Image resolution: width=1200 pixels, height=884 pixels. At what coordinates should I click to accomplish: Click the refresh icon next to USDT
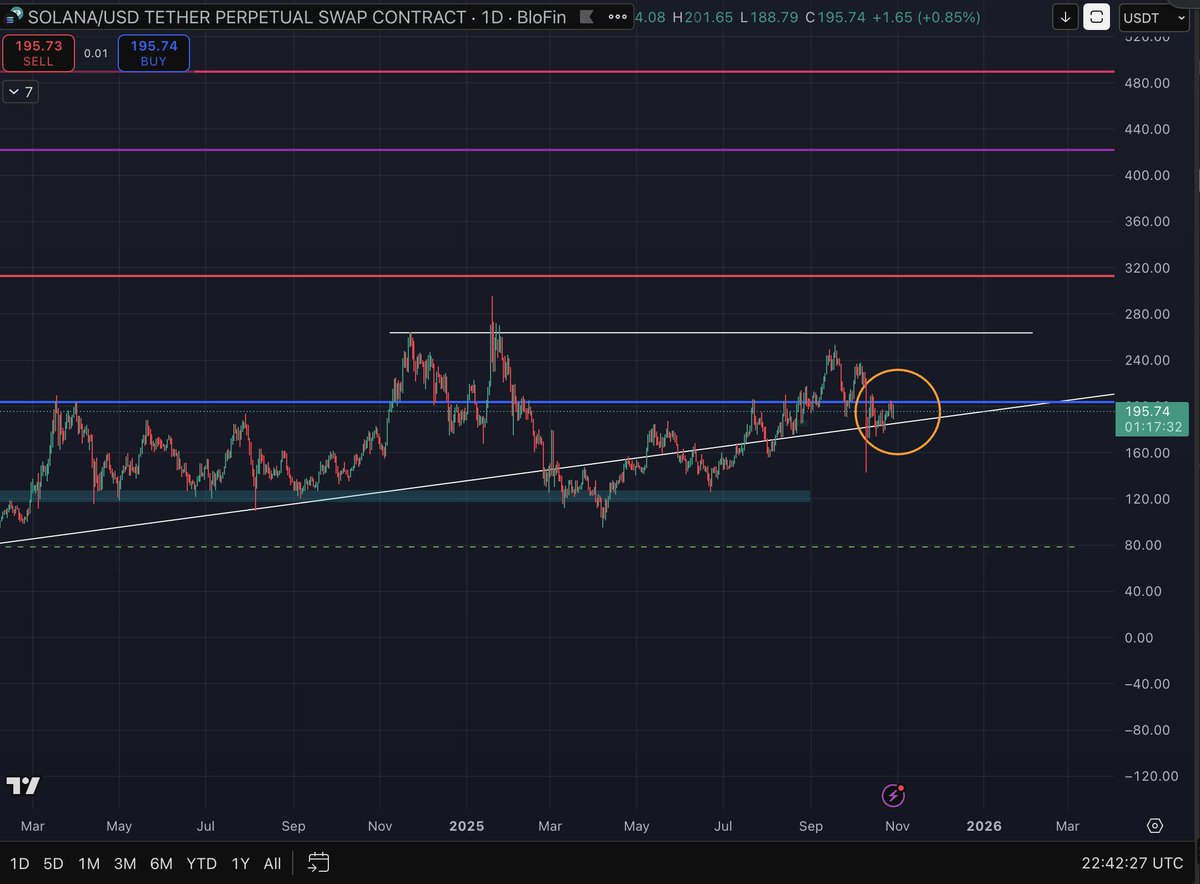[1096, 17]
